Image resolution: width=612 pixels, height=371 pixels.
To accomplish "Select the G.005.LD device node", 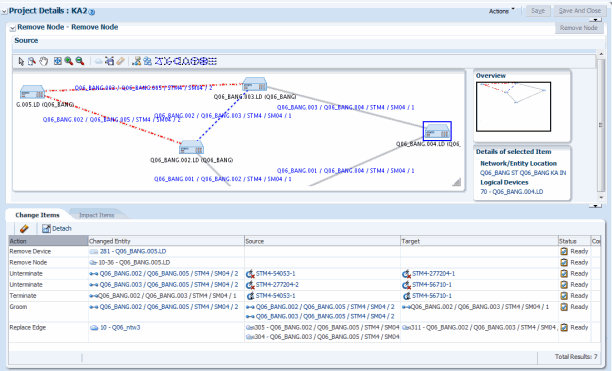I will pyautogui.click(x=32, y=92).
